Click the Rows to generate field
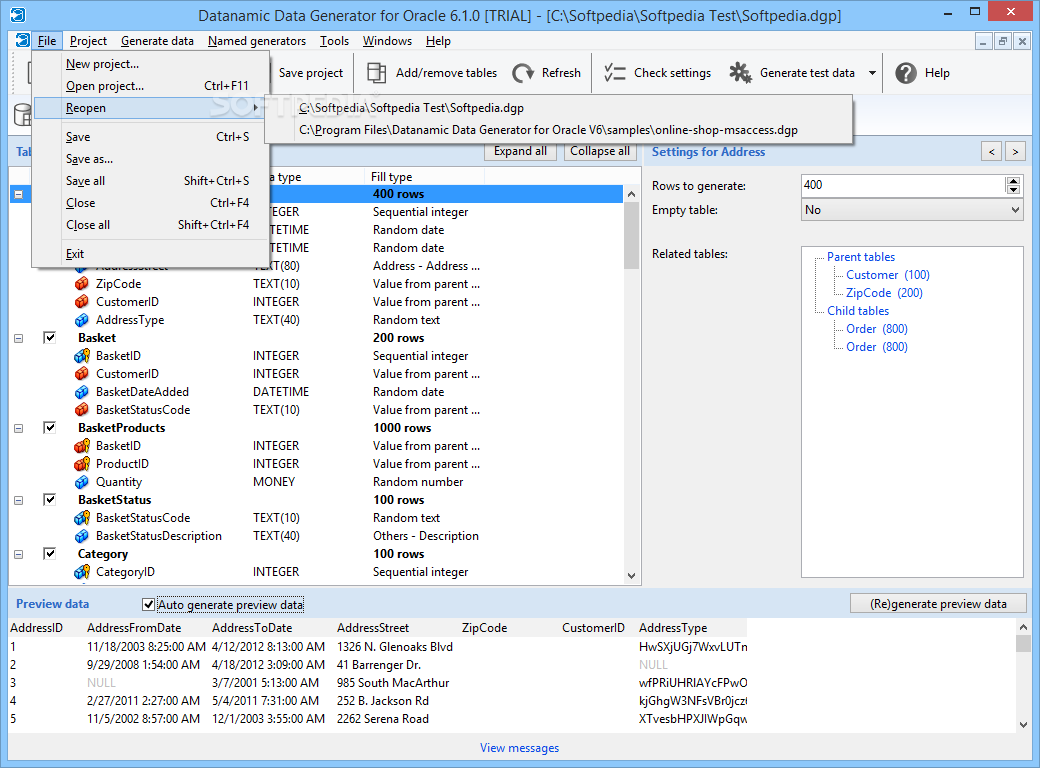1040x768 pixels. tap(903, 185)
